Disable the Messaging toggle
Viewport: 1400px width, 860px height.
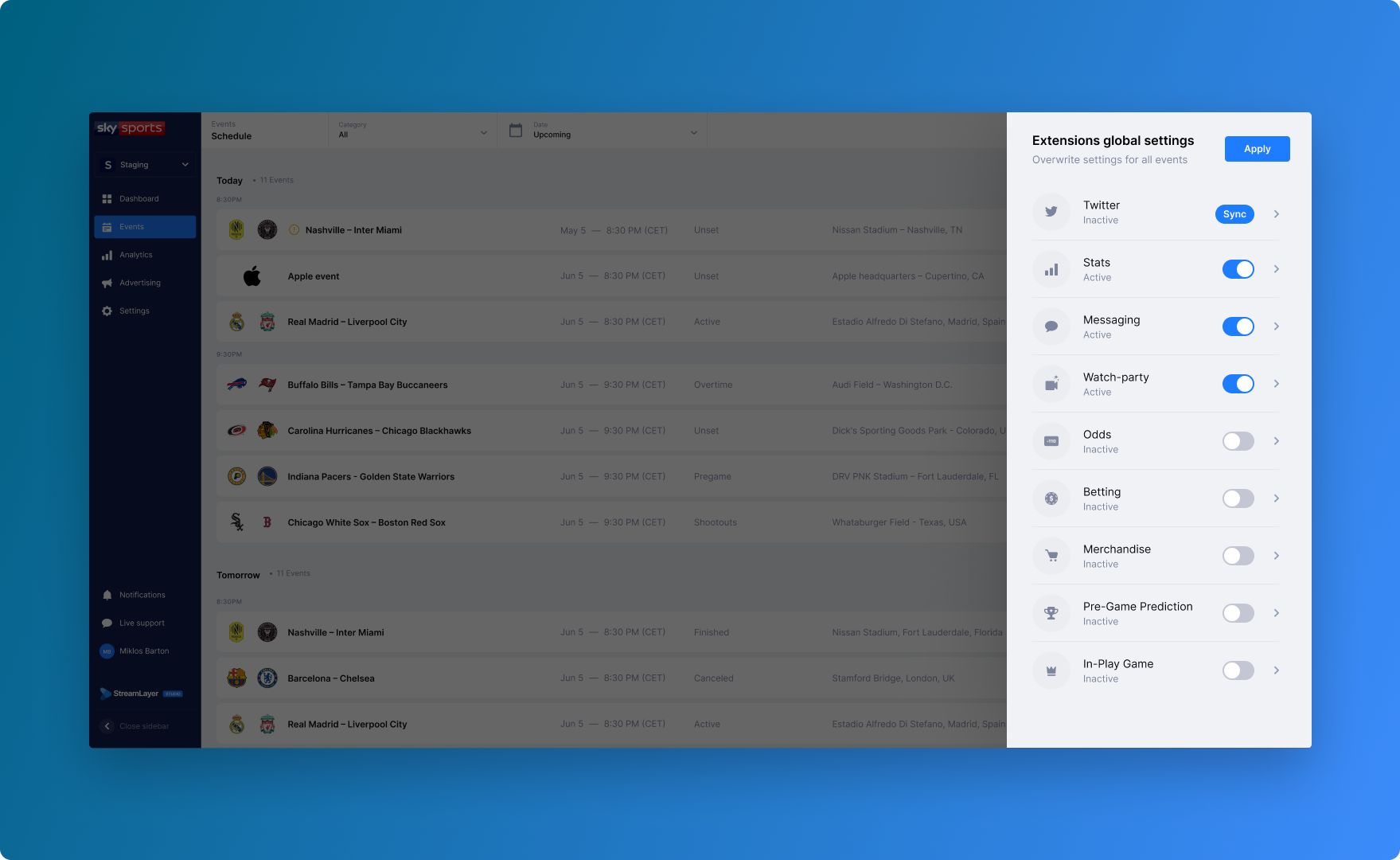[x=1238, y=326]
